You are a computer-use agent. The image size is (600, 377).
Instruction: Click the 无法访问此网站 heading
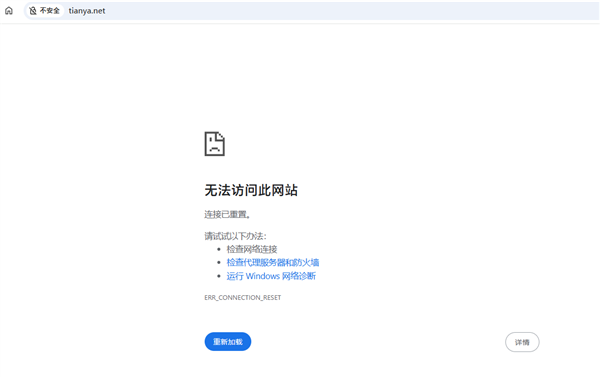251,190
